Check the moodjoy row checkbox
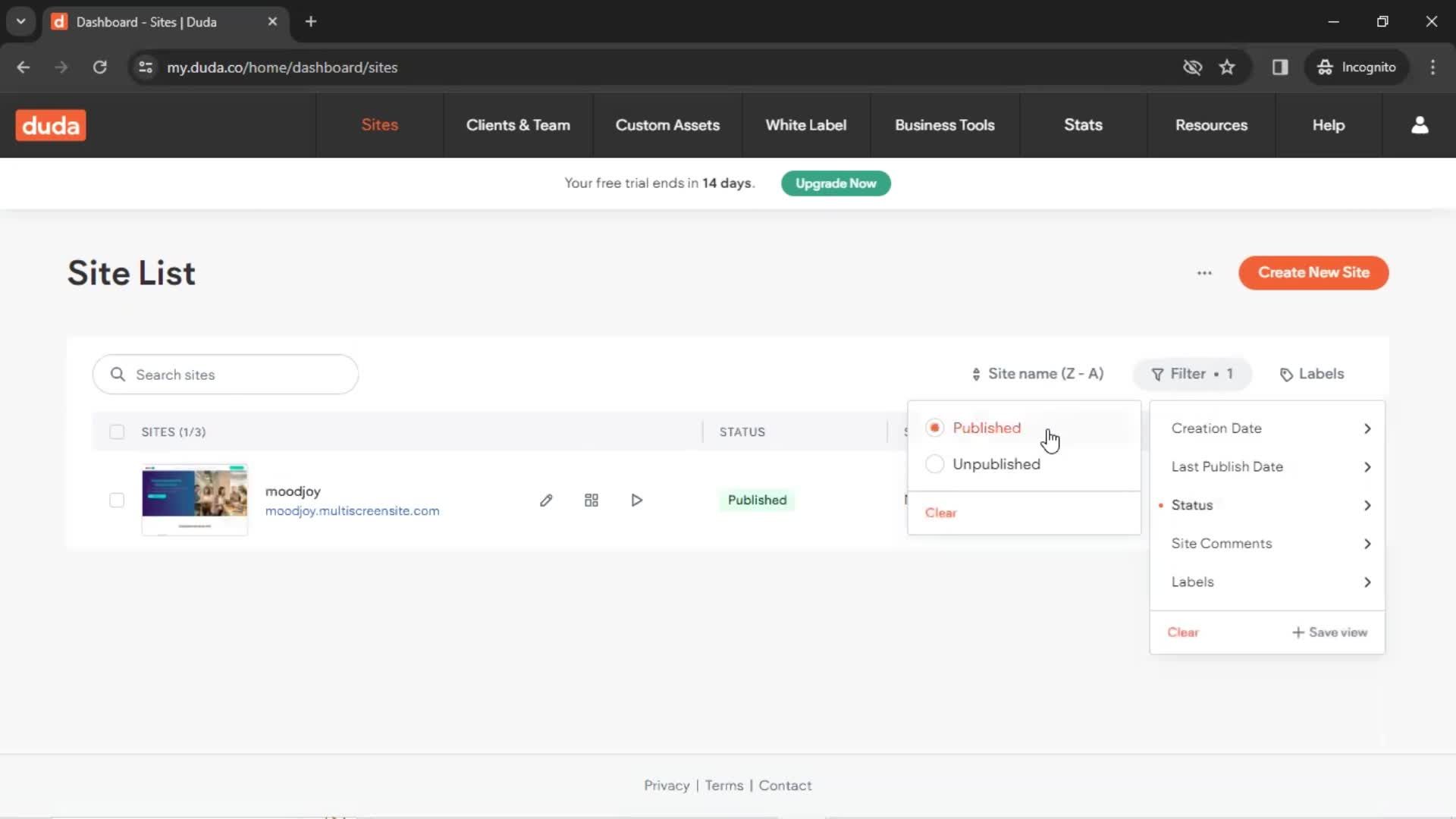The height and width of the screenshot is (819, 1456). point(117,500)
